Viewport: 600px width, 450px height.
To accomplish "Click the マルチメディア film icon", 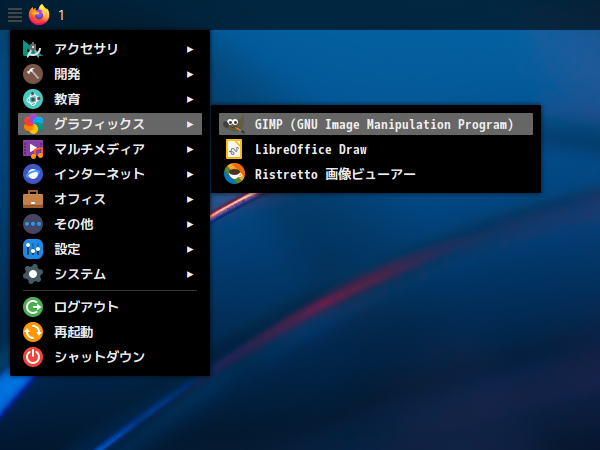I will [33, 149].
